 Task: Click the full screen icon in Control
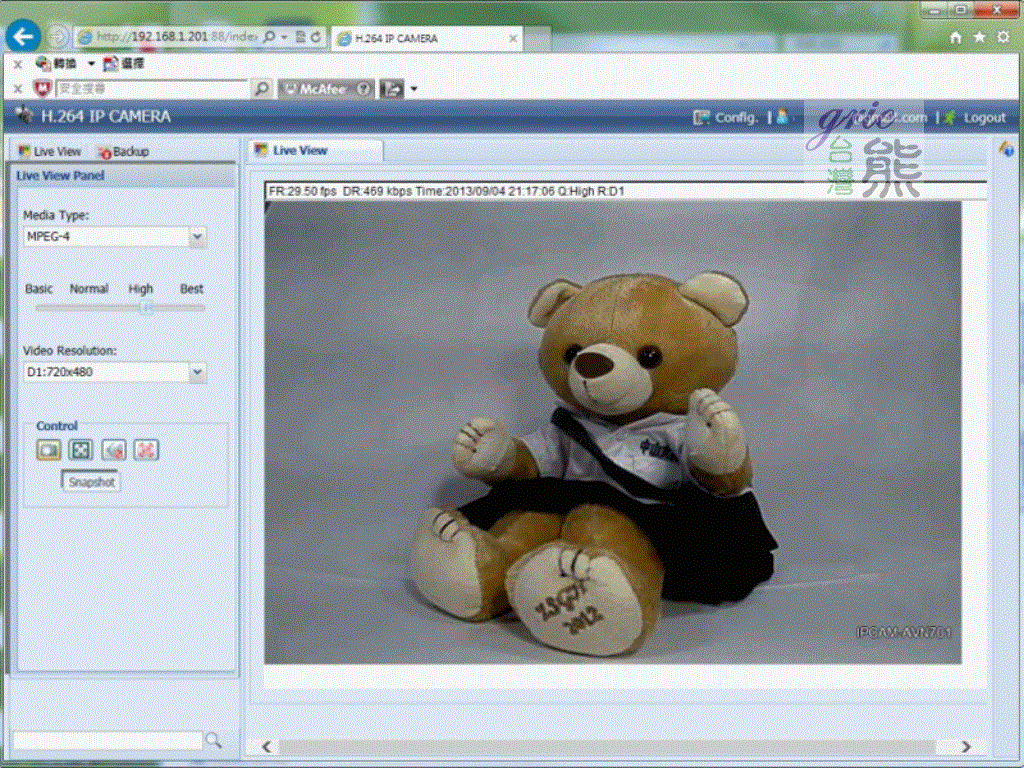point(81,450)
